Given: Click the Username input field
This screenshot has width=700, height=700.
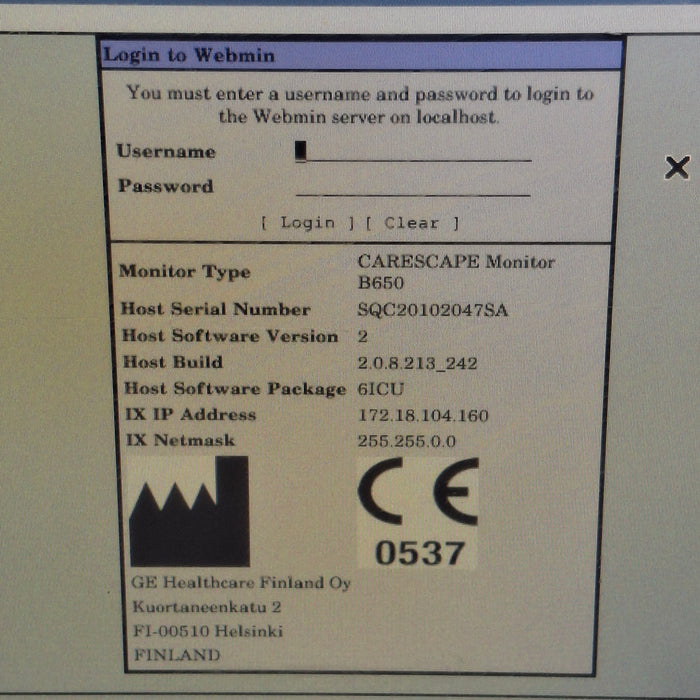Looking at the screenshot, I should click(413, 152).
